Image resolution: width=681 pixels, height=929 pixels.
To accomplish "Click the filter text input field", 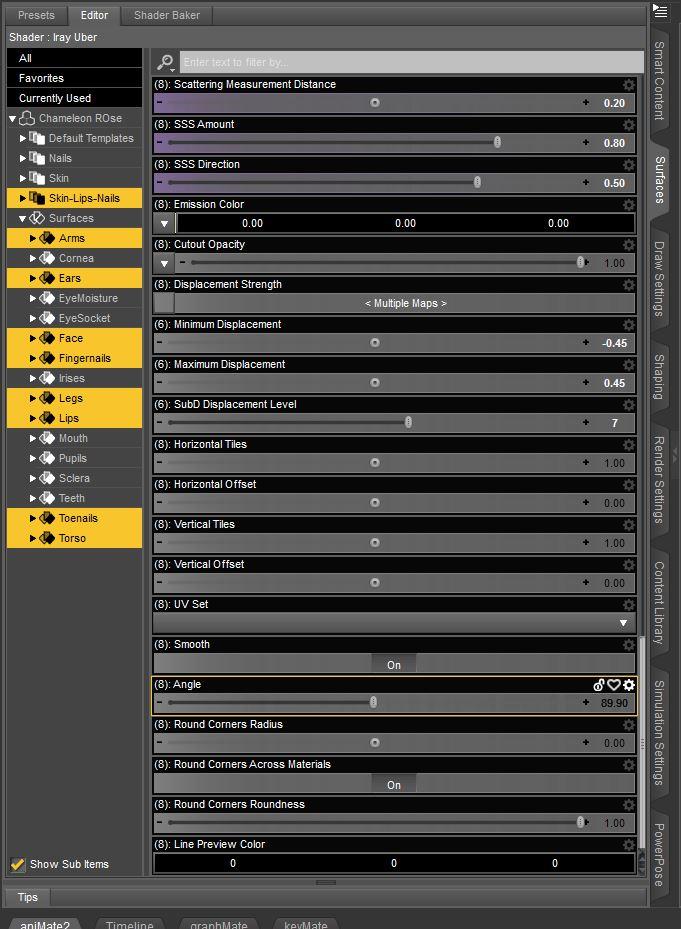I will pyautogui.click(x=411, y=62).
